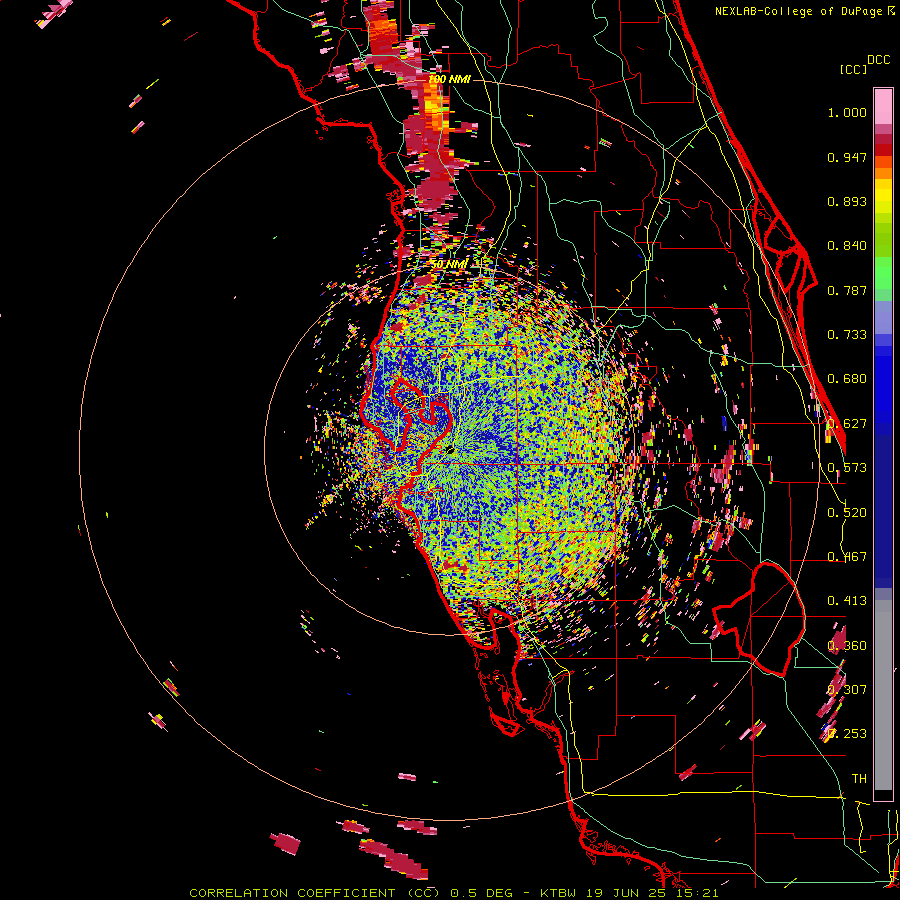Select the 0.947 scale value
This screenshot has height=900, width=900.
coord(847,157)
